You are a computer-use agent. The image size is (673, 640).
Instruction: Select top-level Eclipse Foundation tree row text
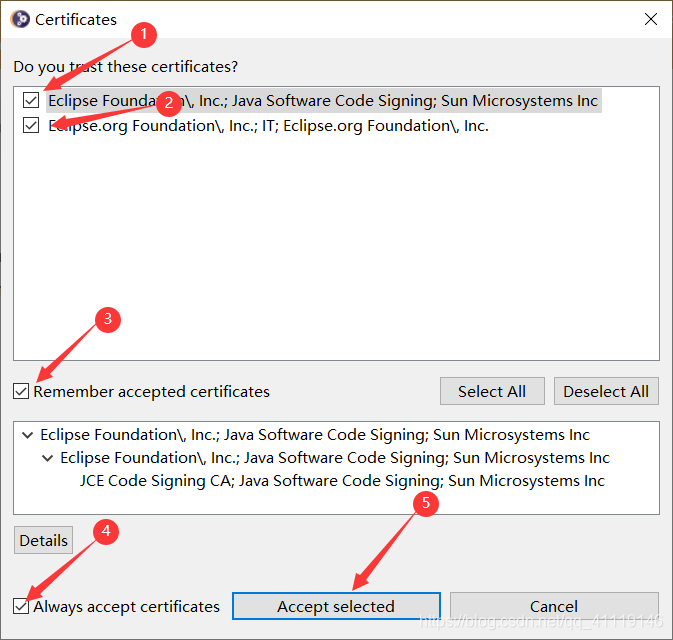point(315,435)
